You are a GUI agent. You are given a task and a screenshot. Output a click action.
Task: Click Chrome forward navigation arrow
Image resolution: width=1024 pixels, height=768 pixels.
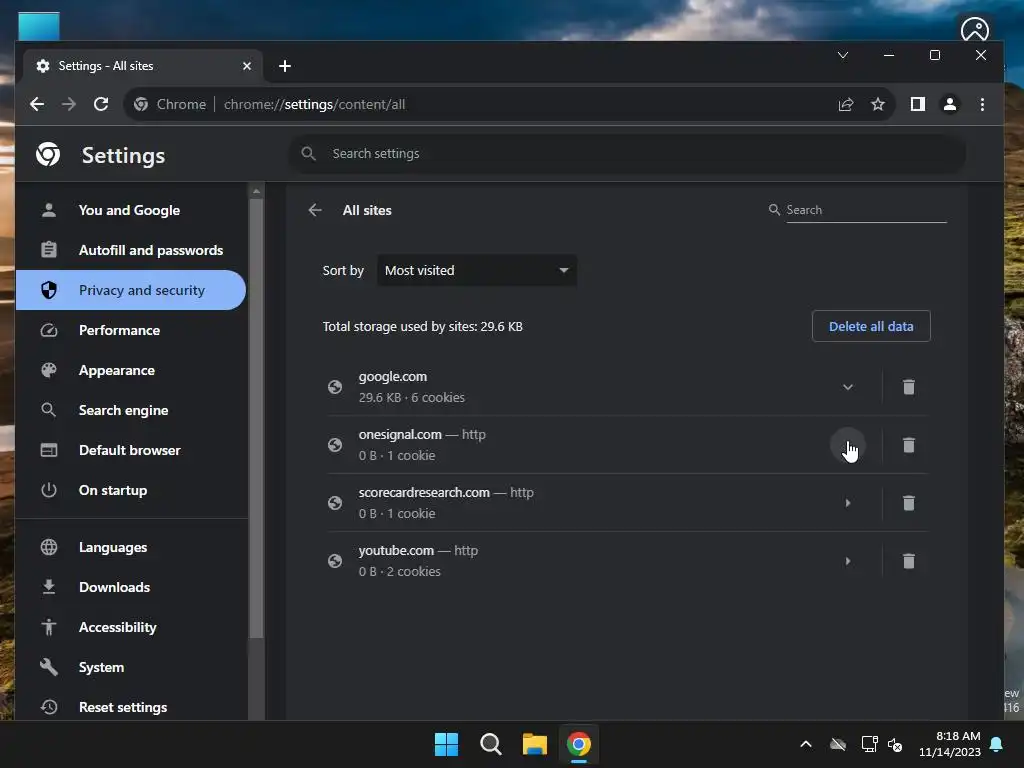click(69, 104)
